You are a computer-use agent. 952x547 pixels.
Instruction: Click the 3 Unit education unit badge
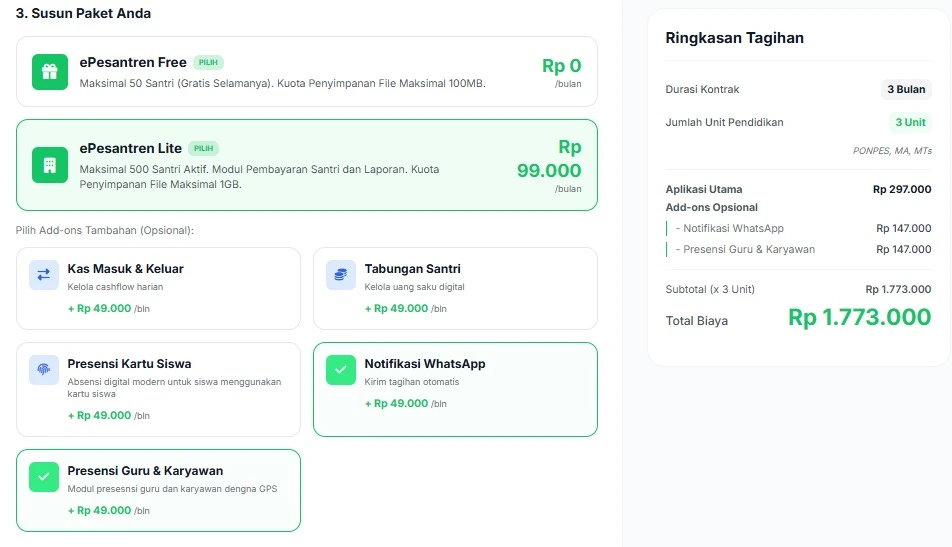pyautogui.click(x=910, y=122)
